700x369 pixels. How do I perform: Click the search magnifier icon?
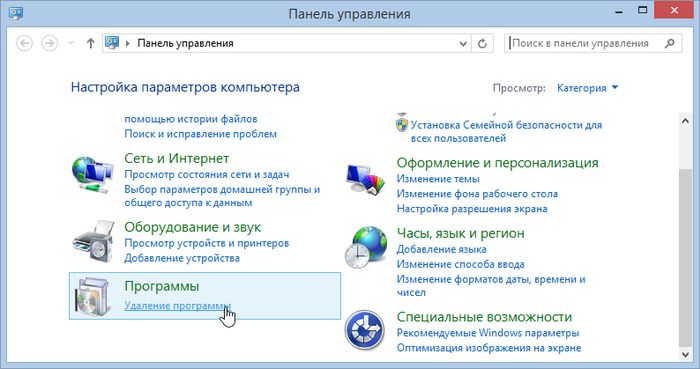pos(669,43)
